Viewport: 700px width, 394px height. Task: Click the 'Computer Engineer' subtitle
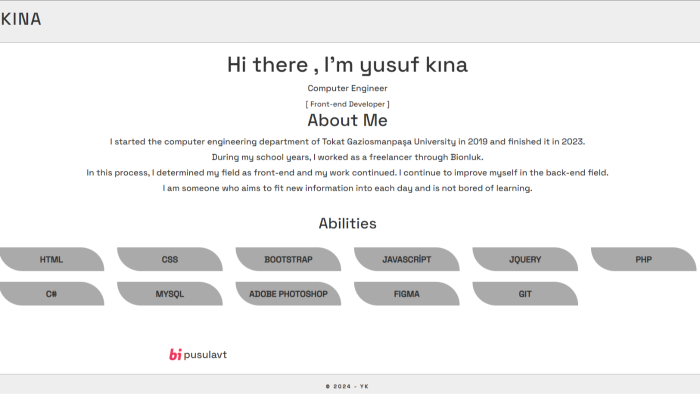click(347, 88)
